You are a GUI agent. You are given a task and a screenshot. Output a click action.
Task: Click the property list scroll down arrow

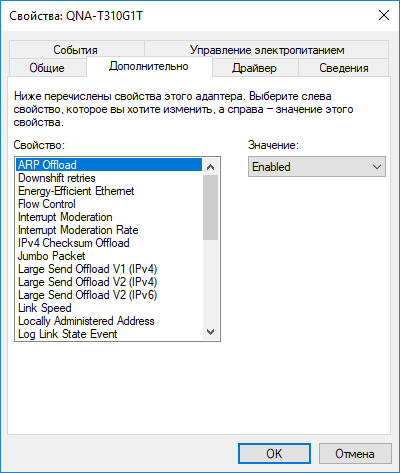click(211, 332)
